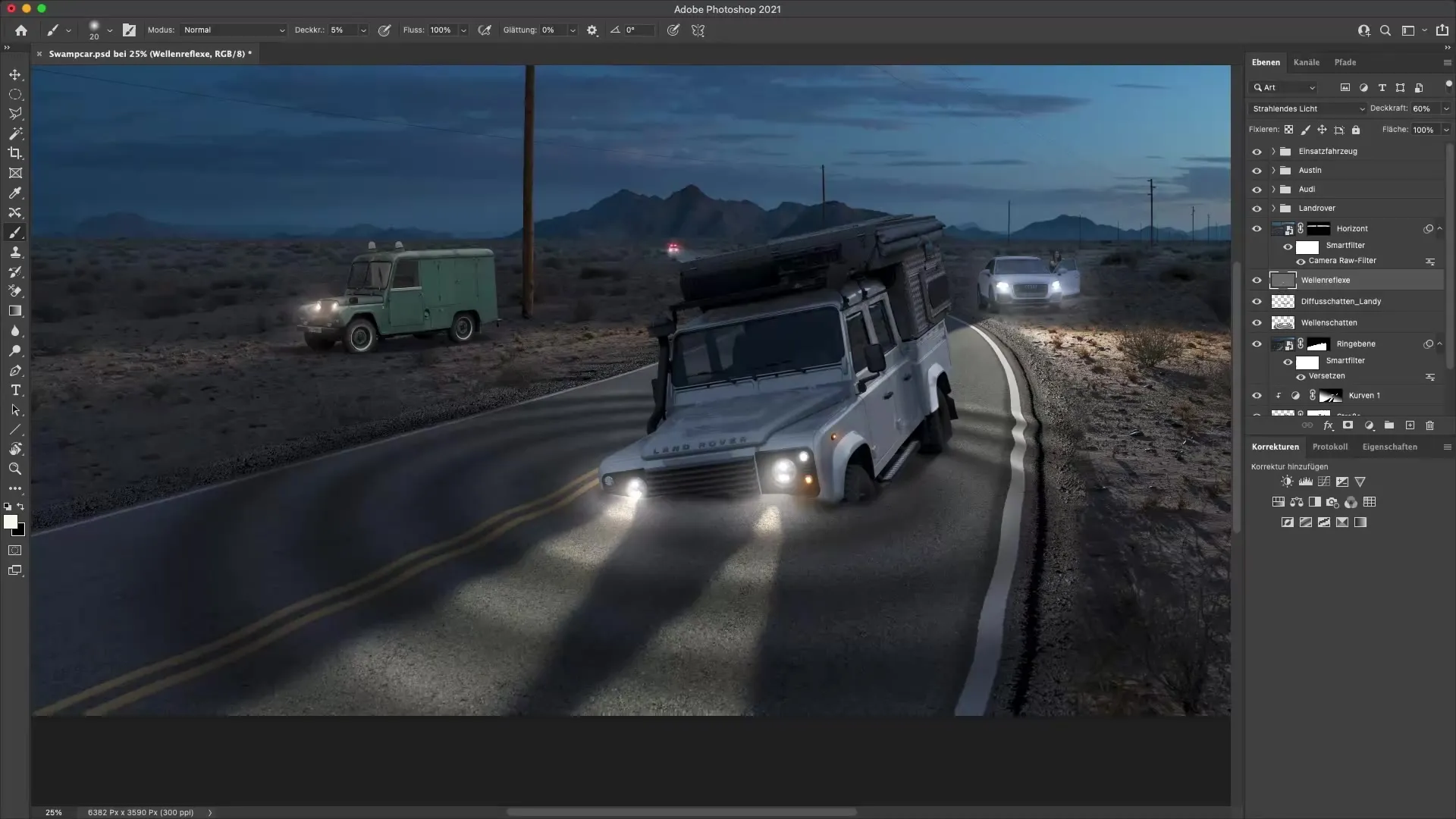Toggle visibility of the Landrover group
The height and width of the screenshot is (819, 1456).
coord(1257,208)
